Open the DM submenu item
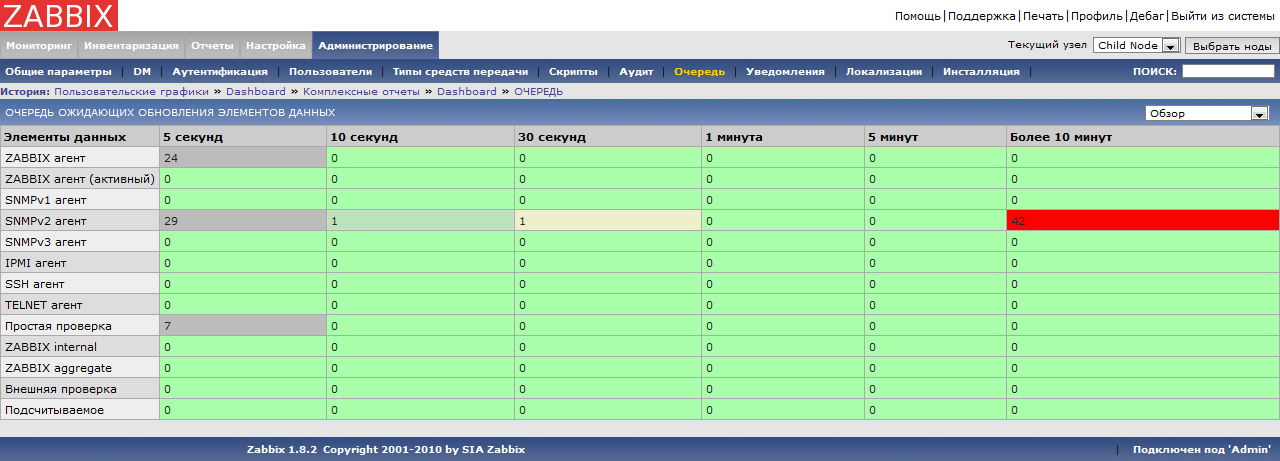The image size is (1280, 461). [x=142, y=72]
